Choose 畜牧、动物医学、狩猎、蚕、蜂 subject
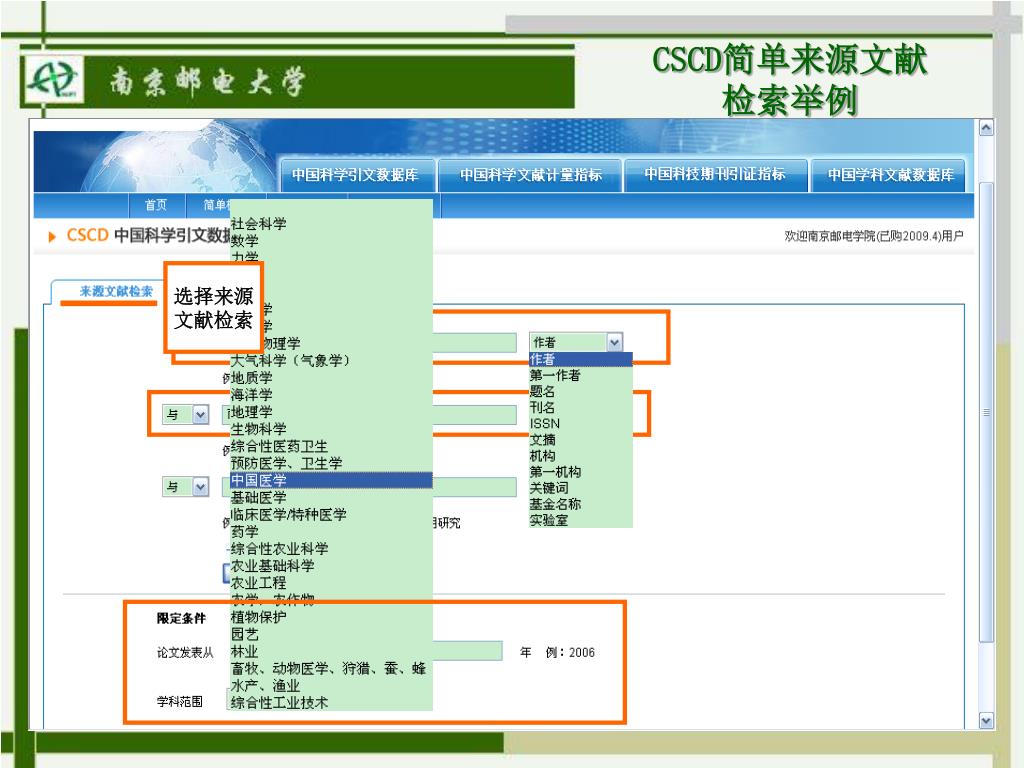 click(x=331, y=668)
